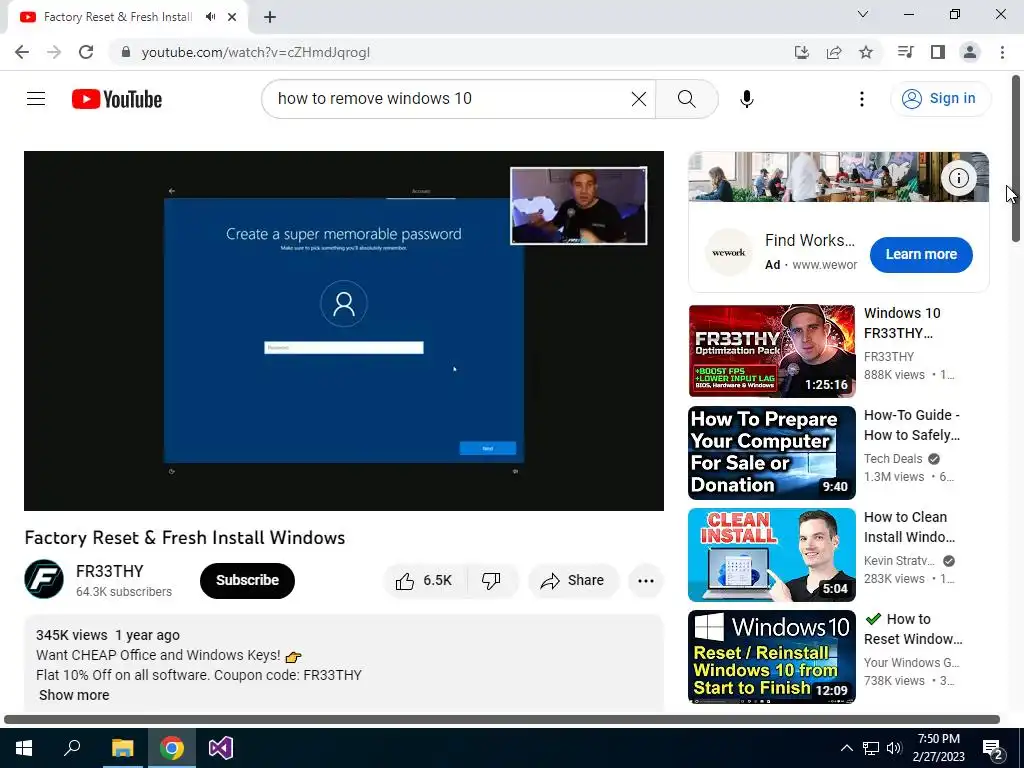Open Windows Start menu
This screenshot has height=768, width=1024.
click(24, 748)
